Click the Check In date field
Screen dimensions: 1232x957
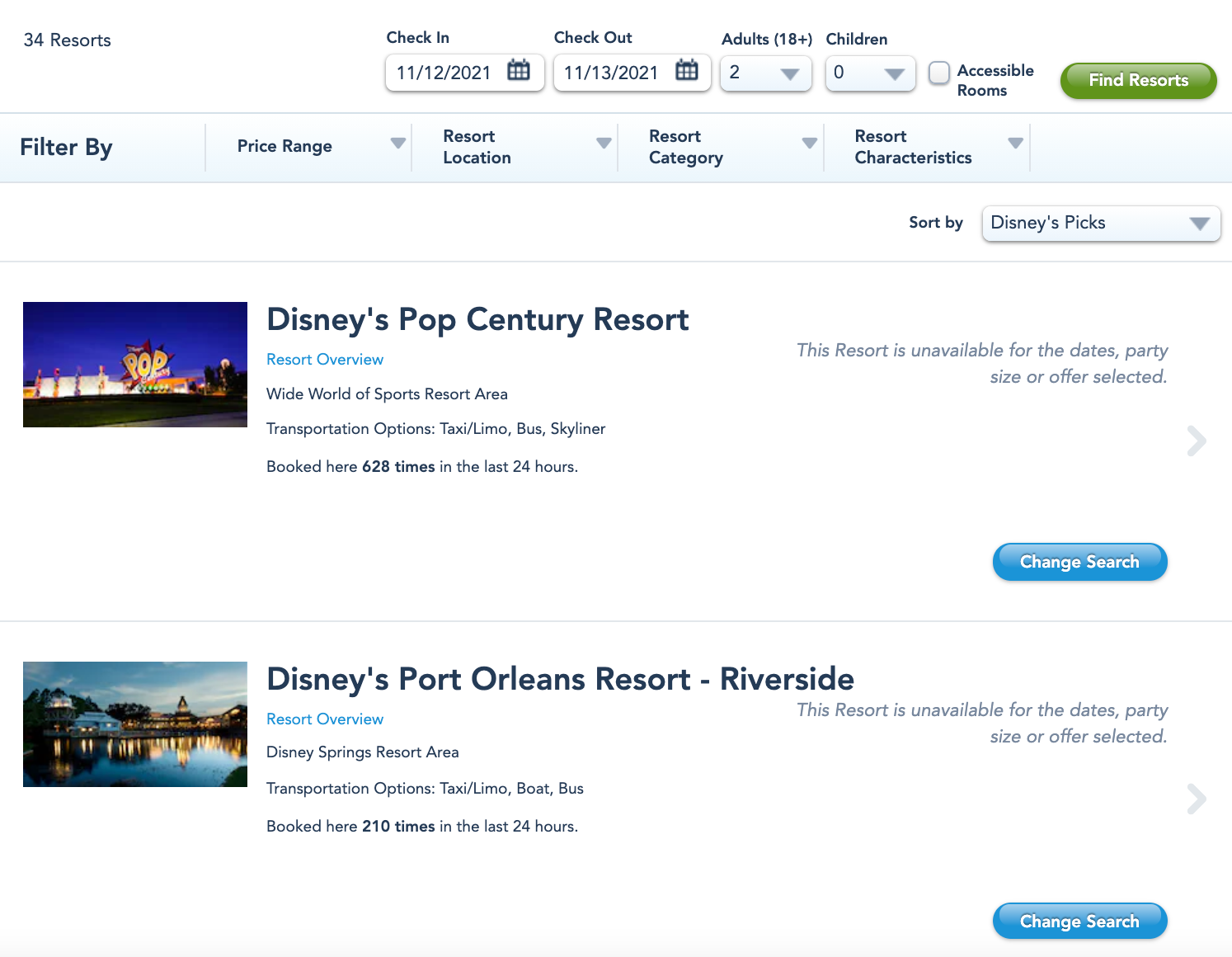tap(445, 73)
